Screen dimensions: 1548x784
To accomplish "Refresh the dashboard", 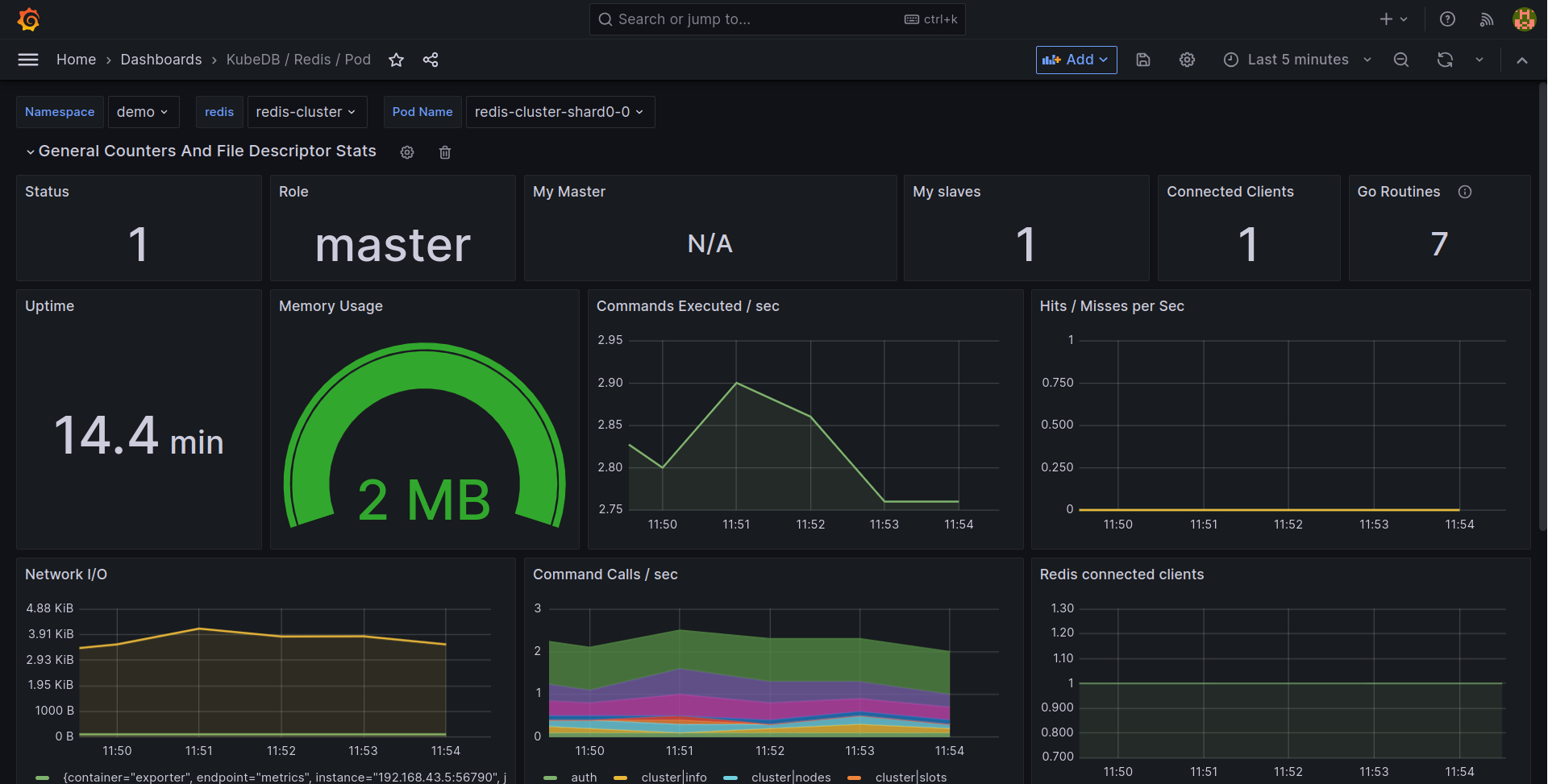I will click(x=1444, y=60).
